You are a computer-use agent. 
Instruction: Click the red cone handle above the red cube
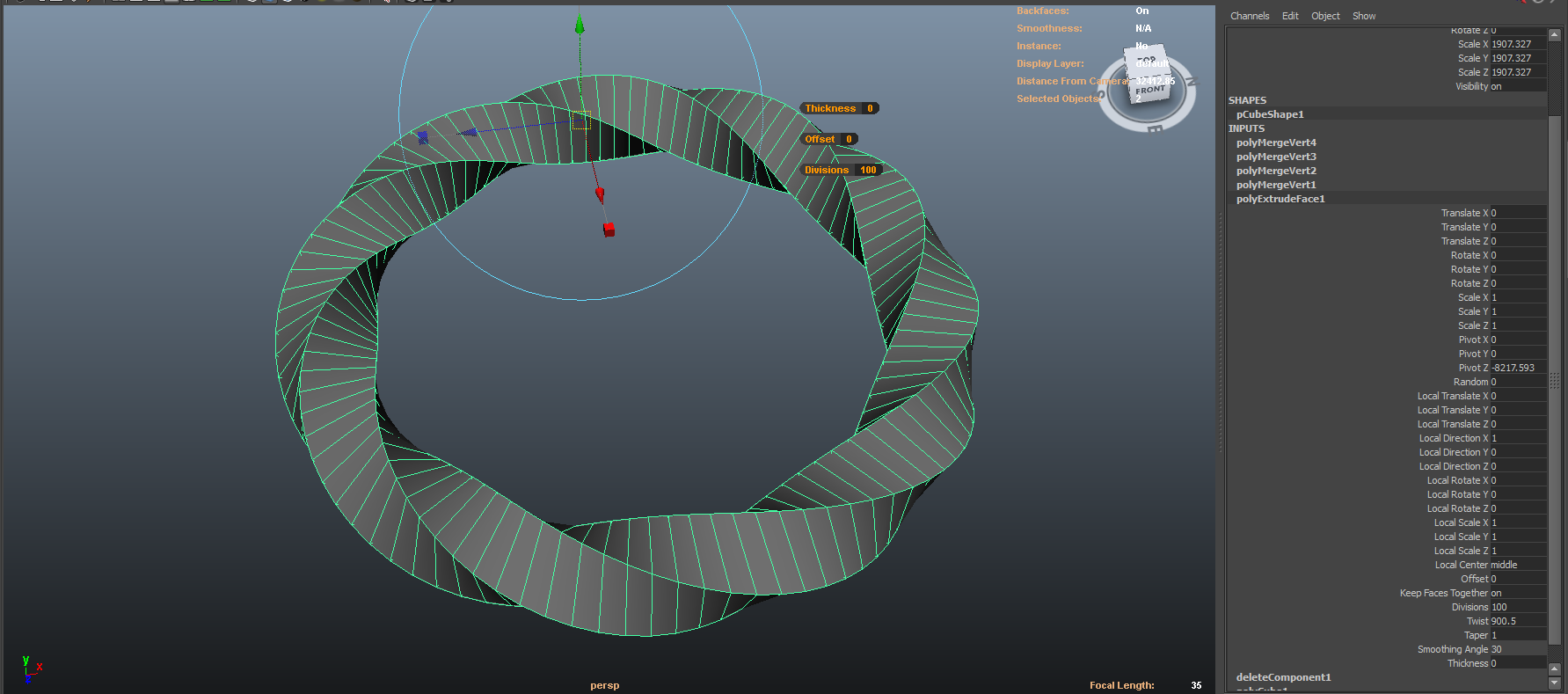point(600,193)
